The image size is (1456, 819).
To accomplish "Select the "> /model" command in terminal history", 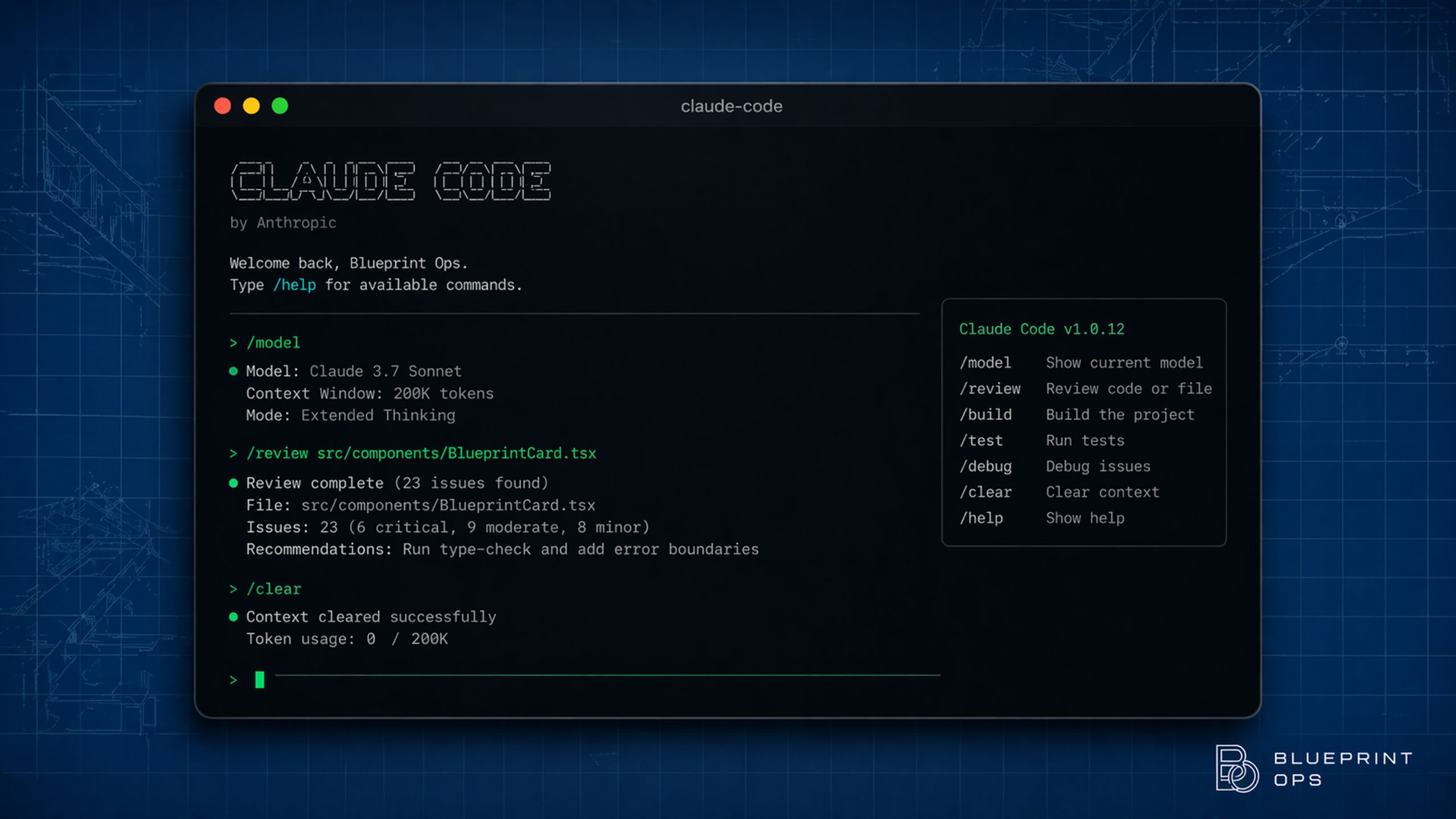I will coord(265,343).
